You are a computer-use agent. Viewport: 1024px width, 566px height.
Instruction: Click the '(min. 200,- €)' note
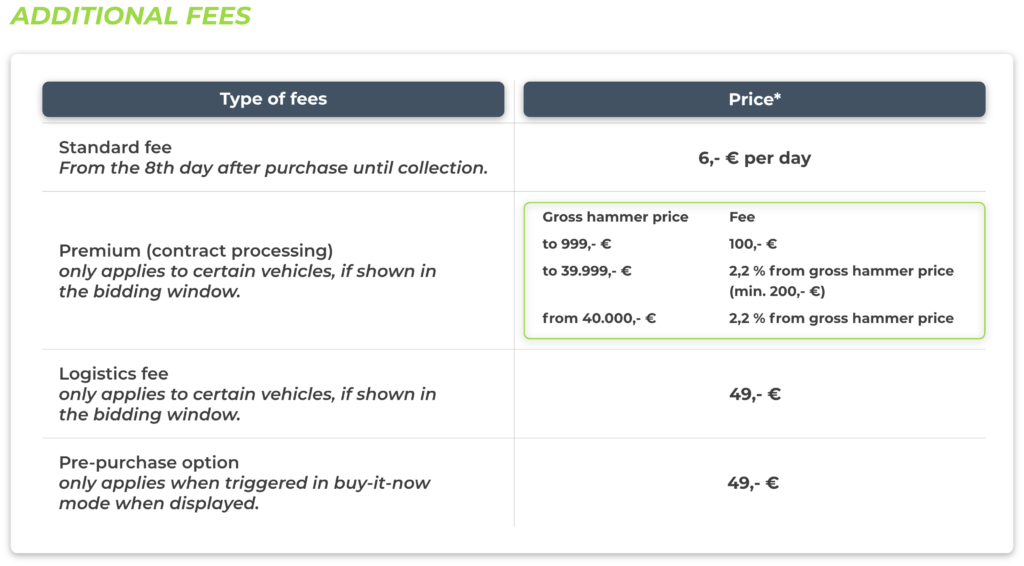pyautogui.click(x=777, y=291)
